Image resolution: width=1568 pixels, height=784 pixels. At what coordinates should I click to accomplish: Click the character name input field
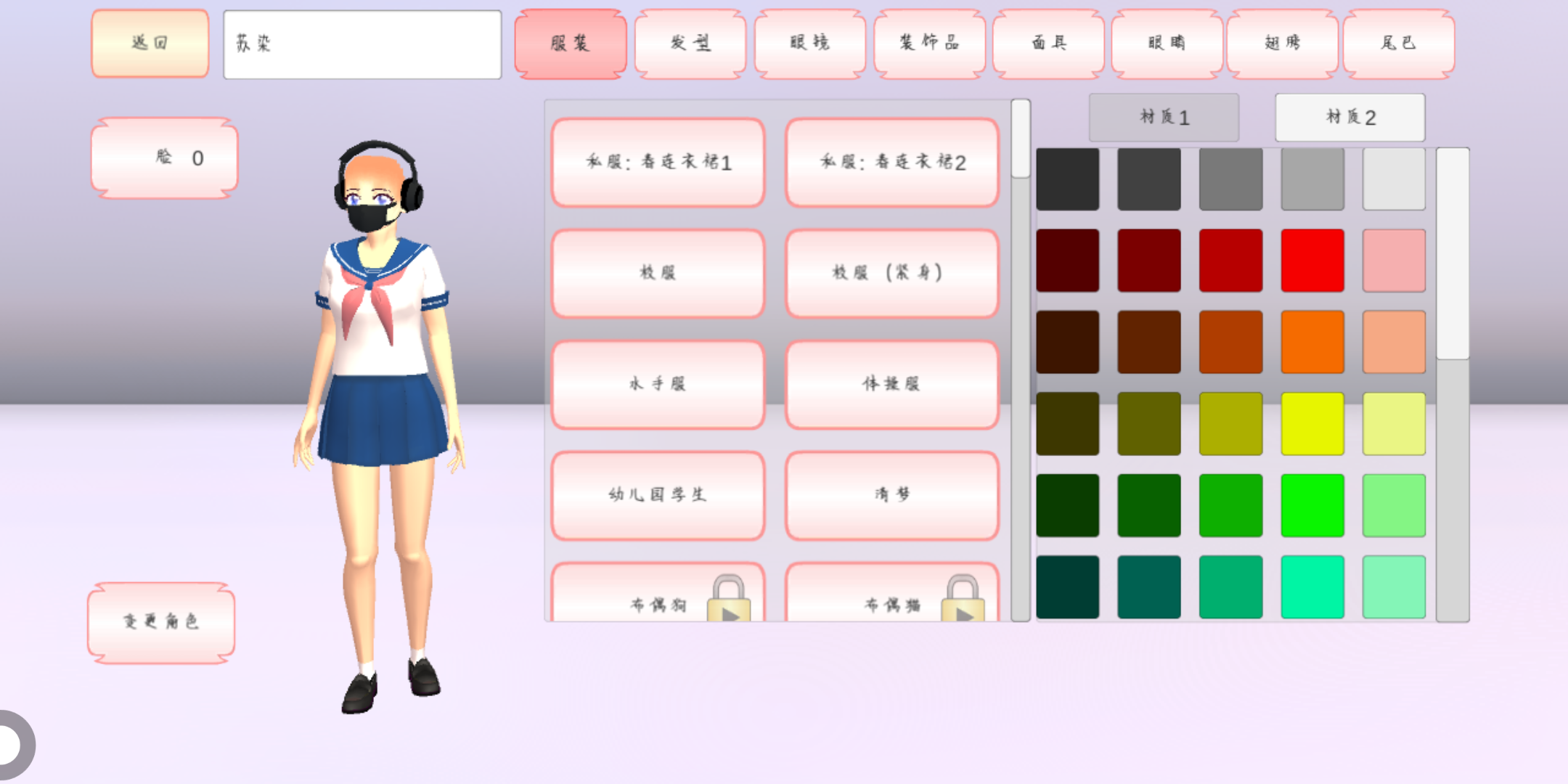click(362, 44)
